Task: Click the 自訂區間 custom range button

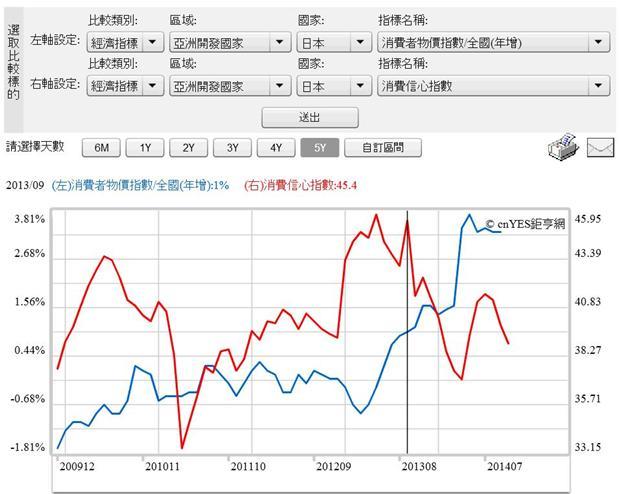Action: pyautogui.click(x=383, y=148)
